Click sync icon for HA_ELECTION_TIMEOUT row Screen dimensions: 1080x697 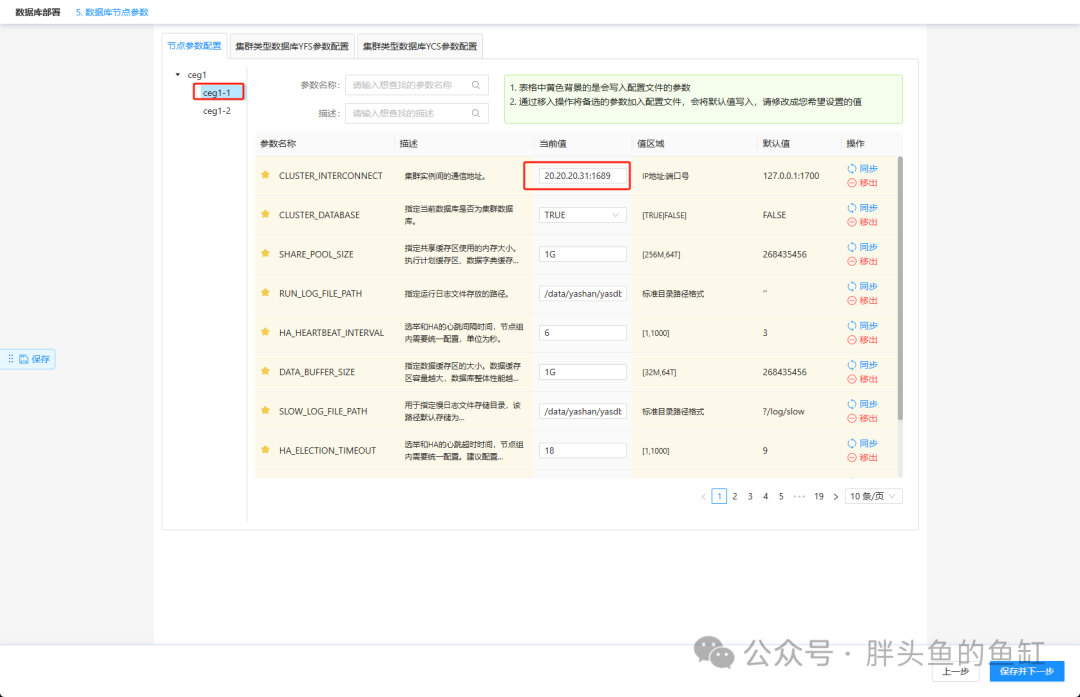(x=852, y=444)
